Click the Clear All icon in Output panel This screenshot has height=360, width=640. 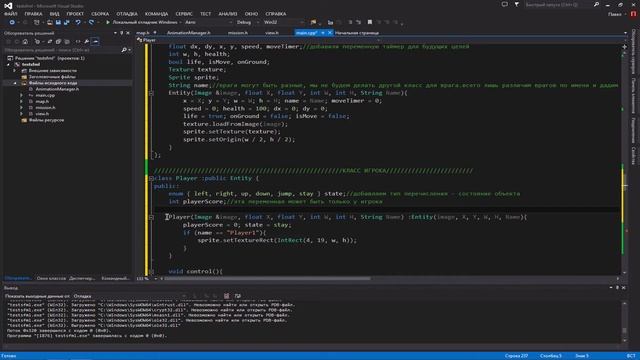tap(227, 296)
